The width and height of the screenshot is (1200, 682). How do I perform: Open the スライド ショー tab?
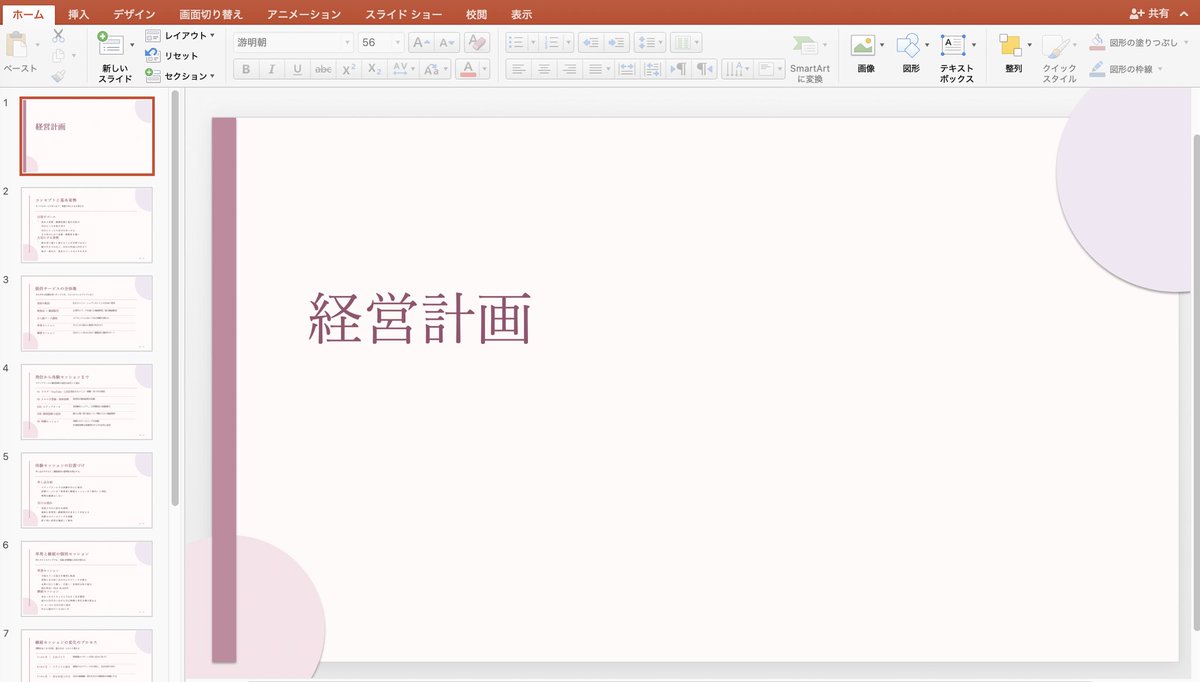click(405, 14)
